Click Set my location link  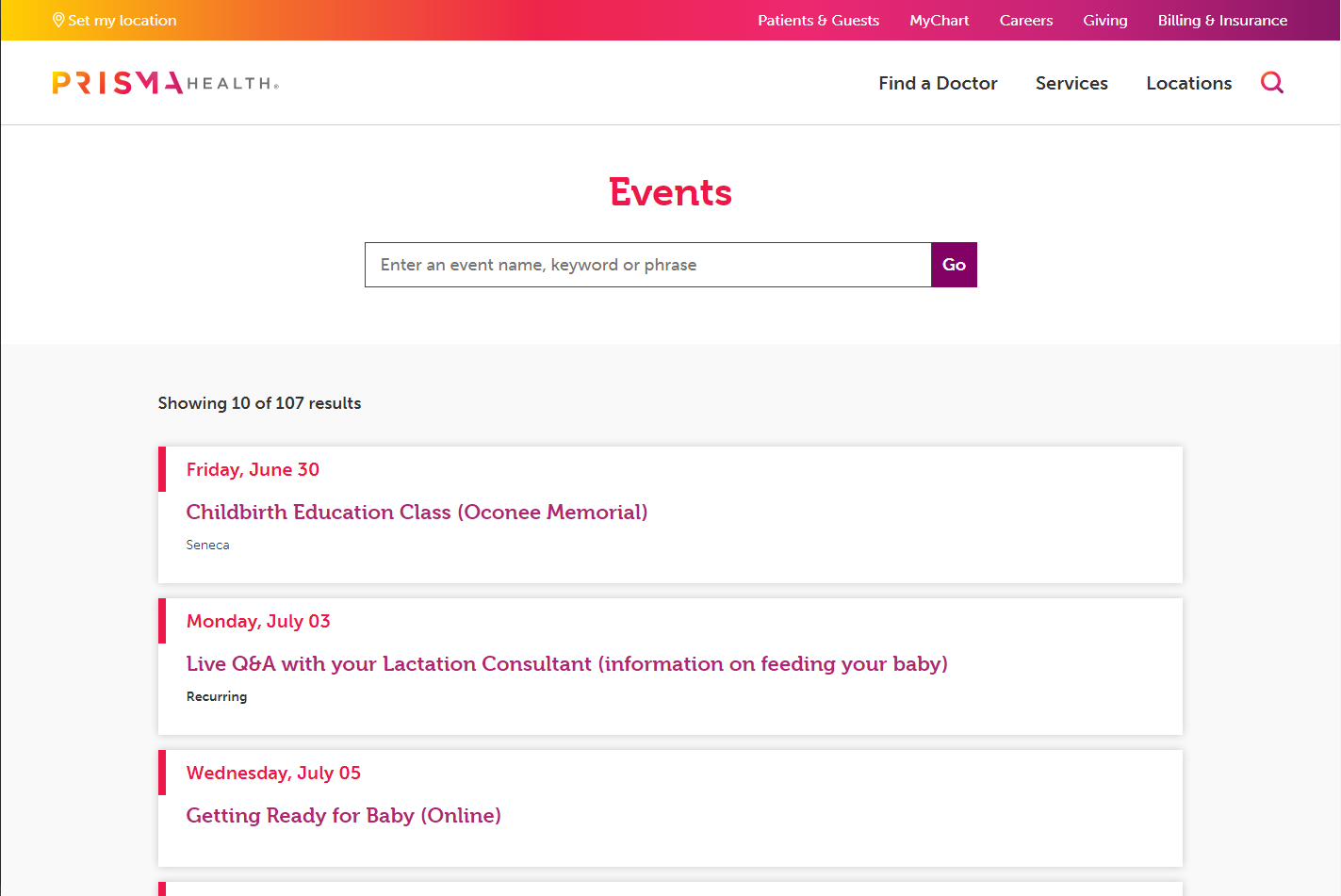tap(115, 20)
